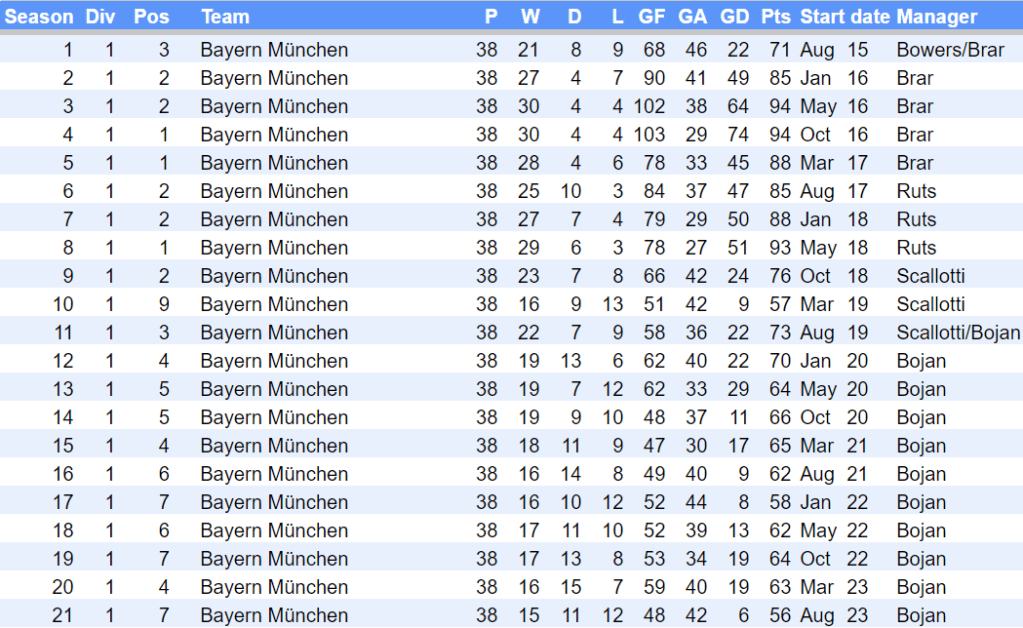
Task: Select the Start date column header
Action: pyautogui.click(x=844, y=17)
